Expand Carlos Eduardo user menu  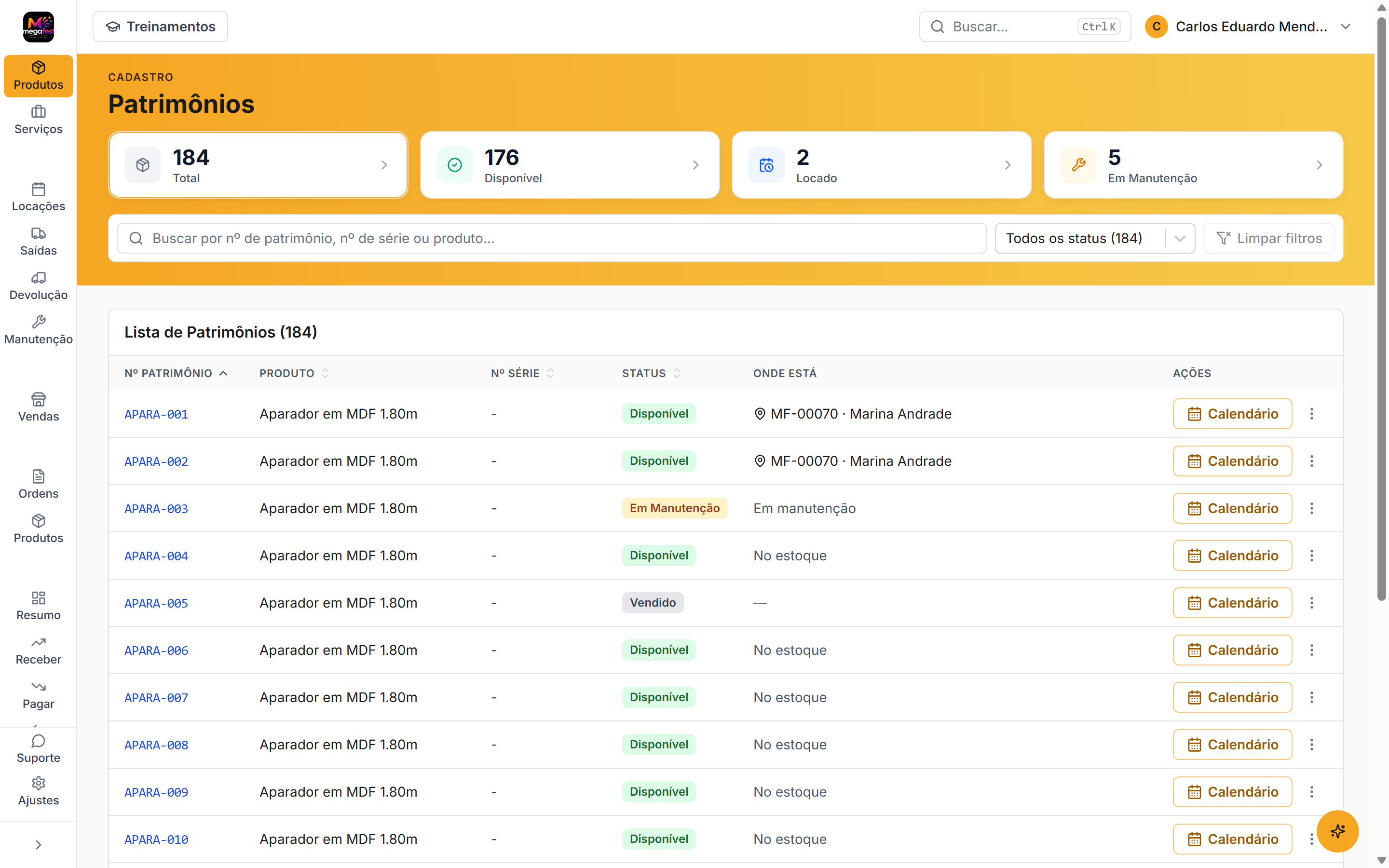[x=1248, y=27]
